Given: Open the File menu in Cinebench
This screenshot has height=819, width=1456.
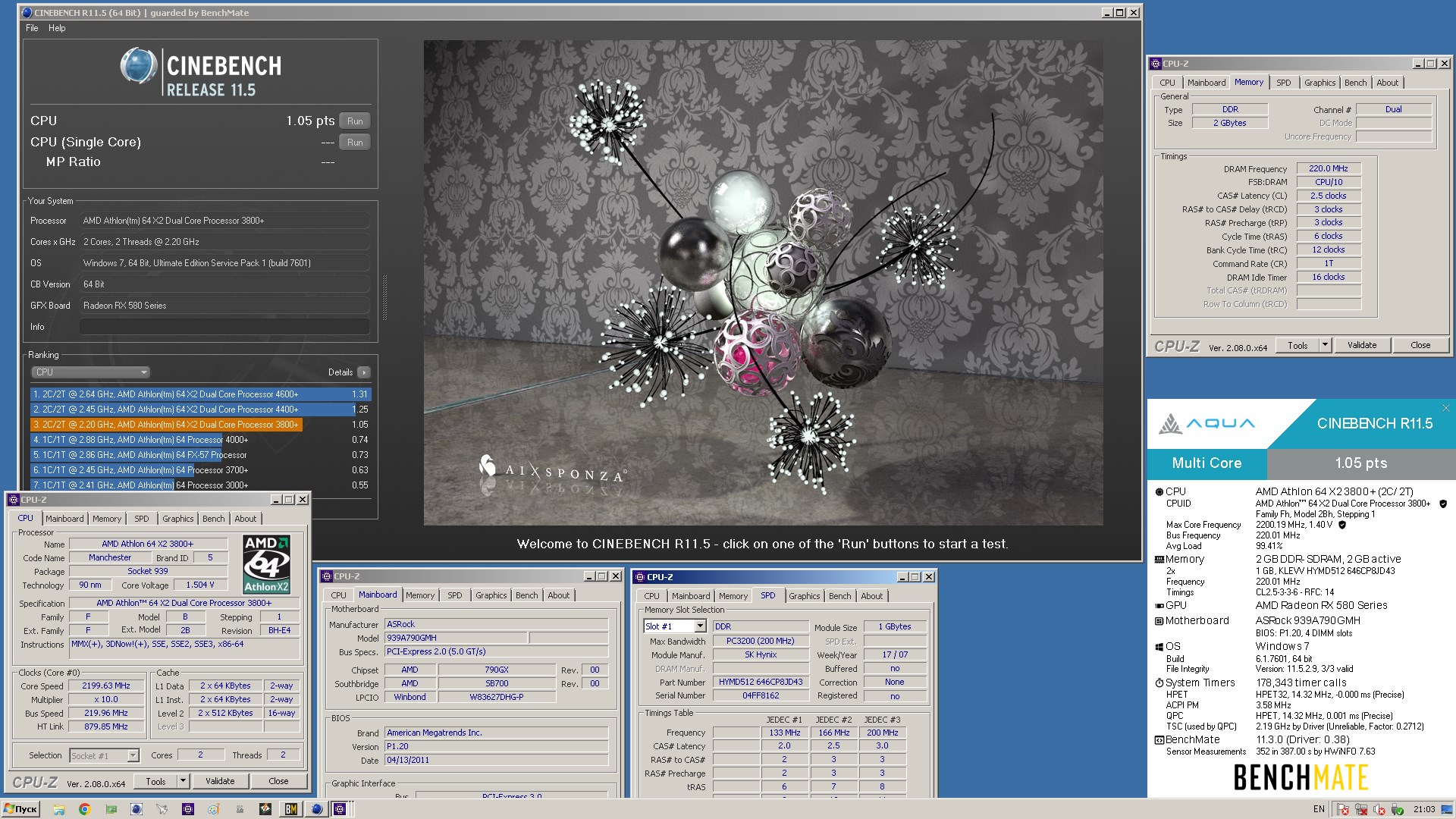Looking at the screenshot, I should (x=32, y=28).
